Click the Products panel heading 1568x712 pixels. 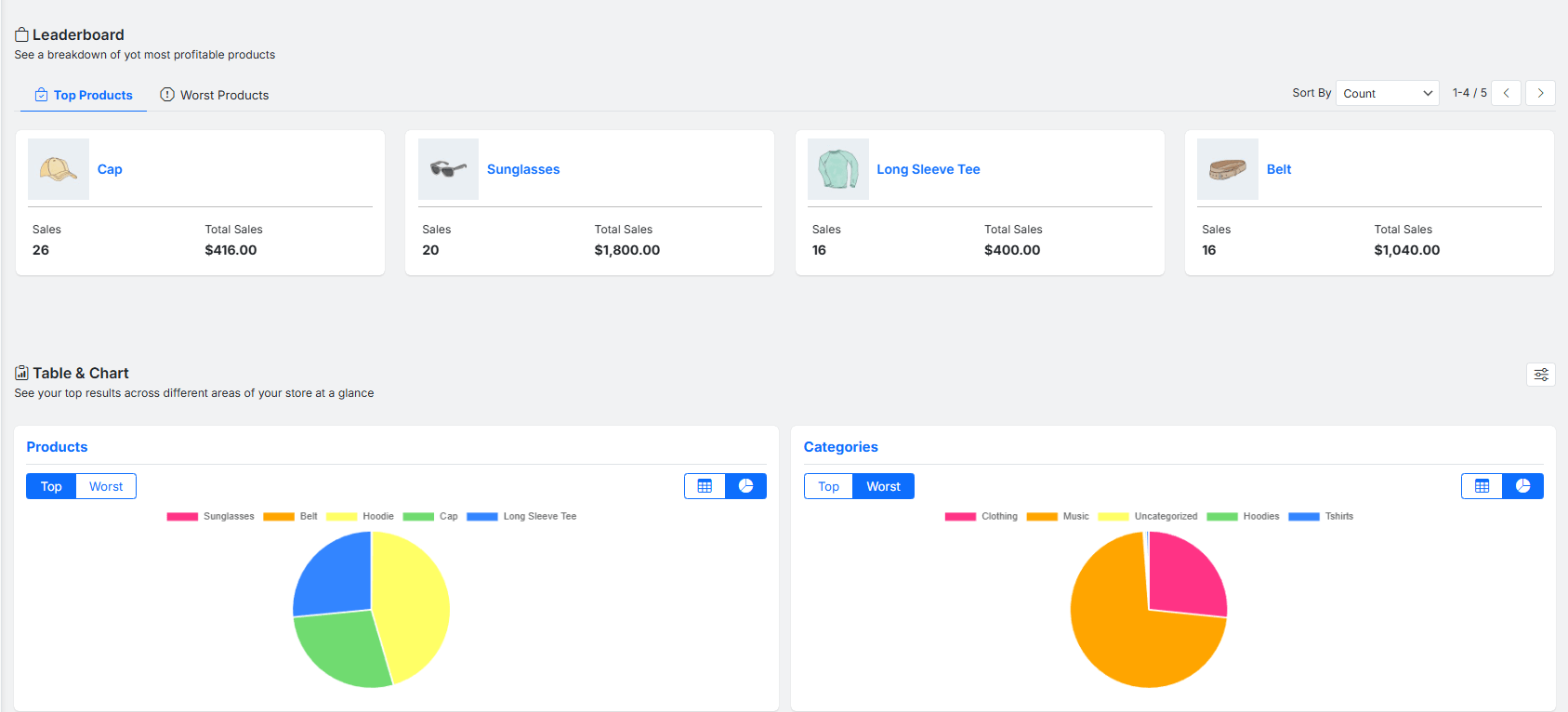[57, 447]
